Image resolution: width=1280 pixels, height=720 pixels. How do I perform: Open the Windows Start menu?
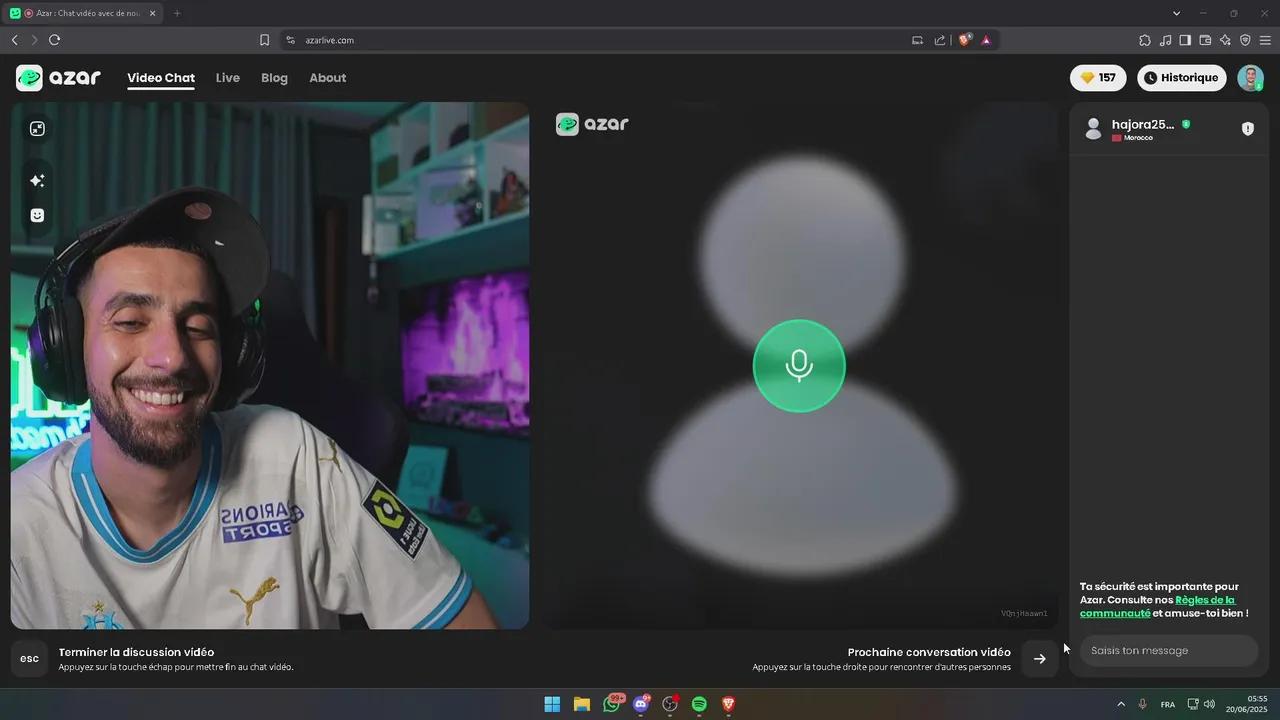552,704
